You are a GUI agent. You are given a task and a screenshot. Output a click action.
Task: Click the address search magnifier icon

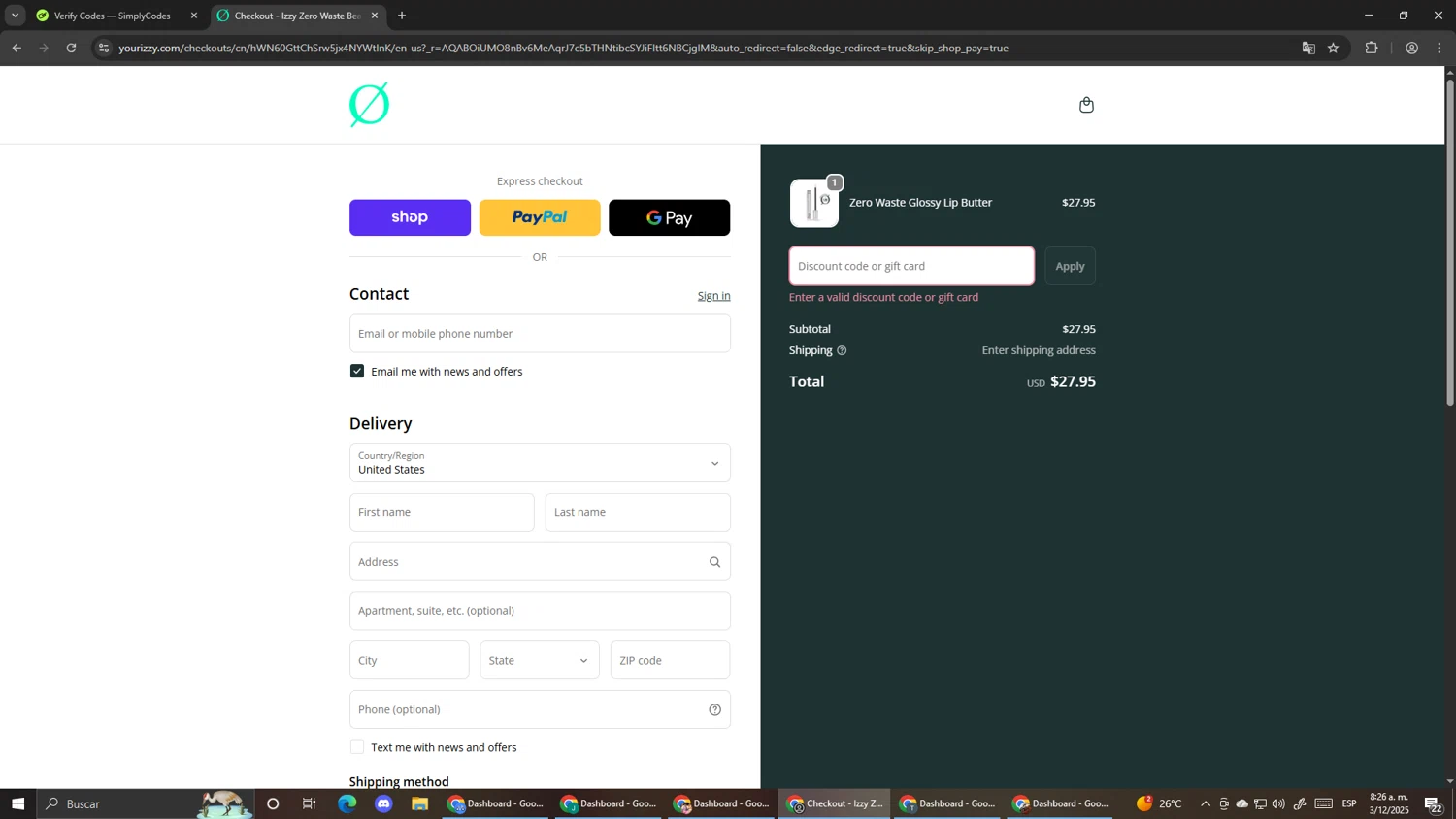click(714, 562)
